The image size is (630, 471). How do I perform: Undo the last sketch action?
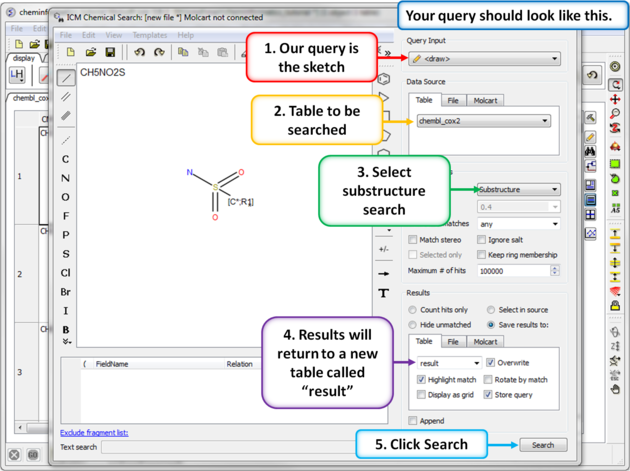(139, 52)
